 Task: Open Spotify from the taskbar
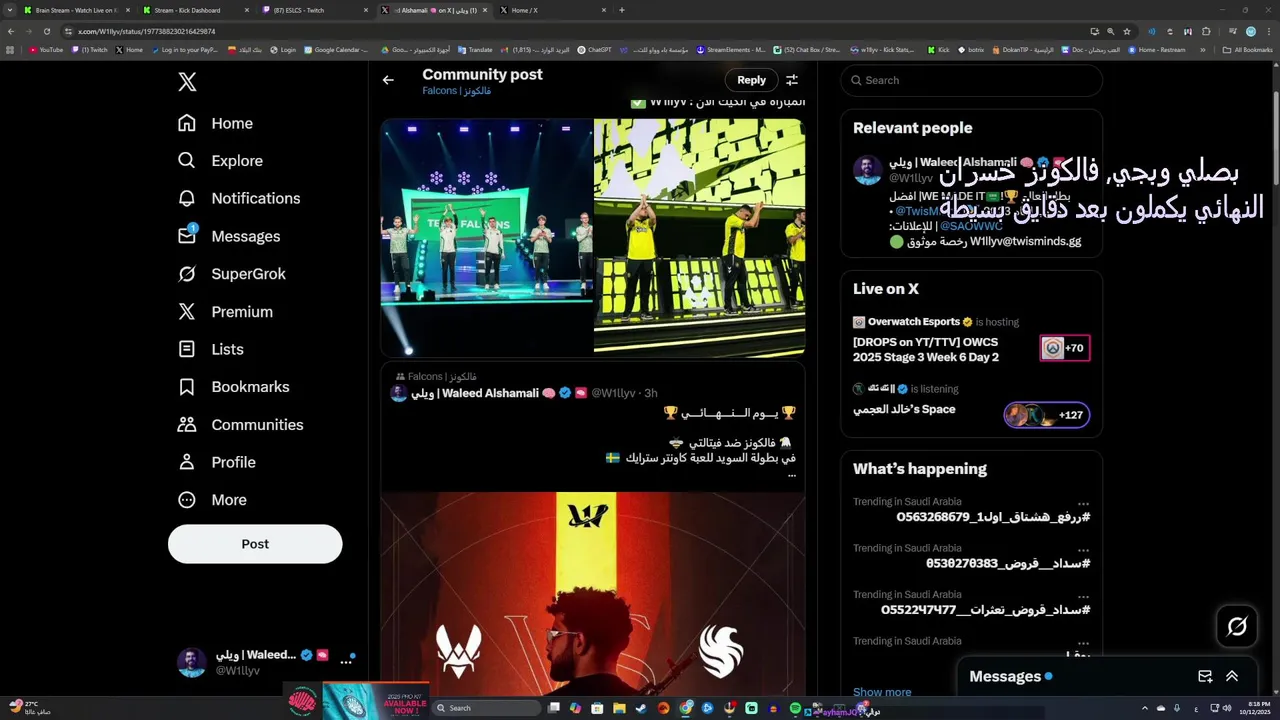[796, 708]
